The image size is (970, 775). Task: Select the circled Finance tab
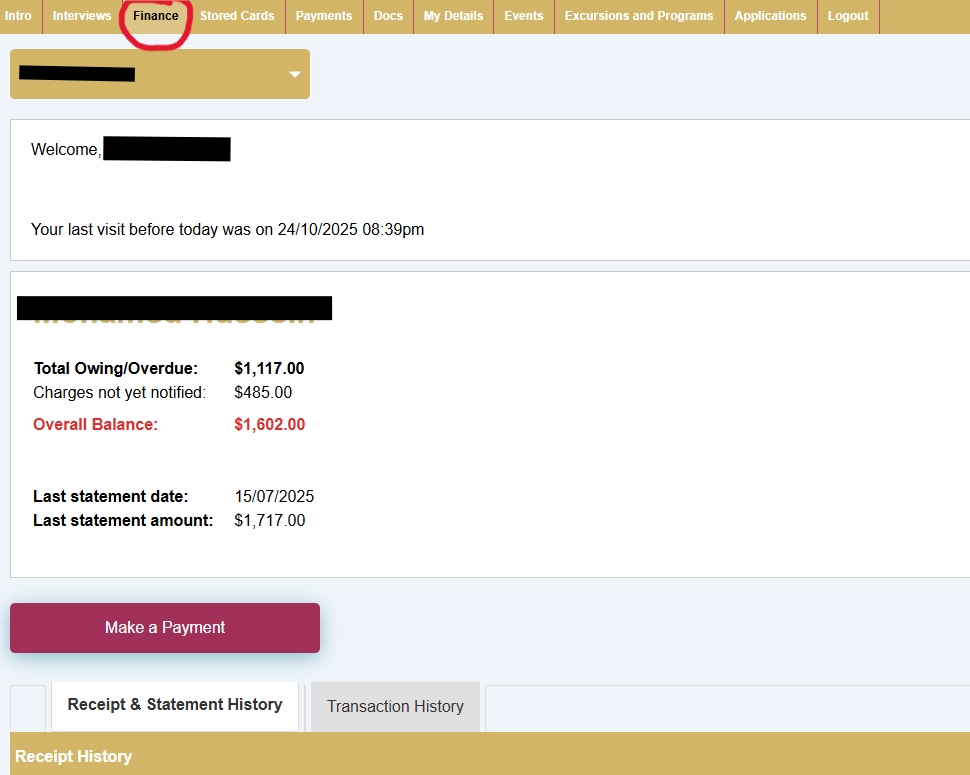156,16
